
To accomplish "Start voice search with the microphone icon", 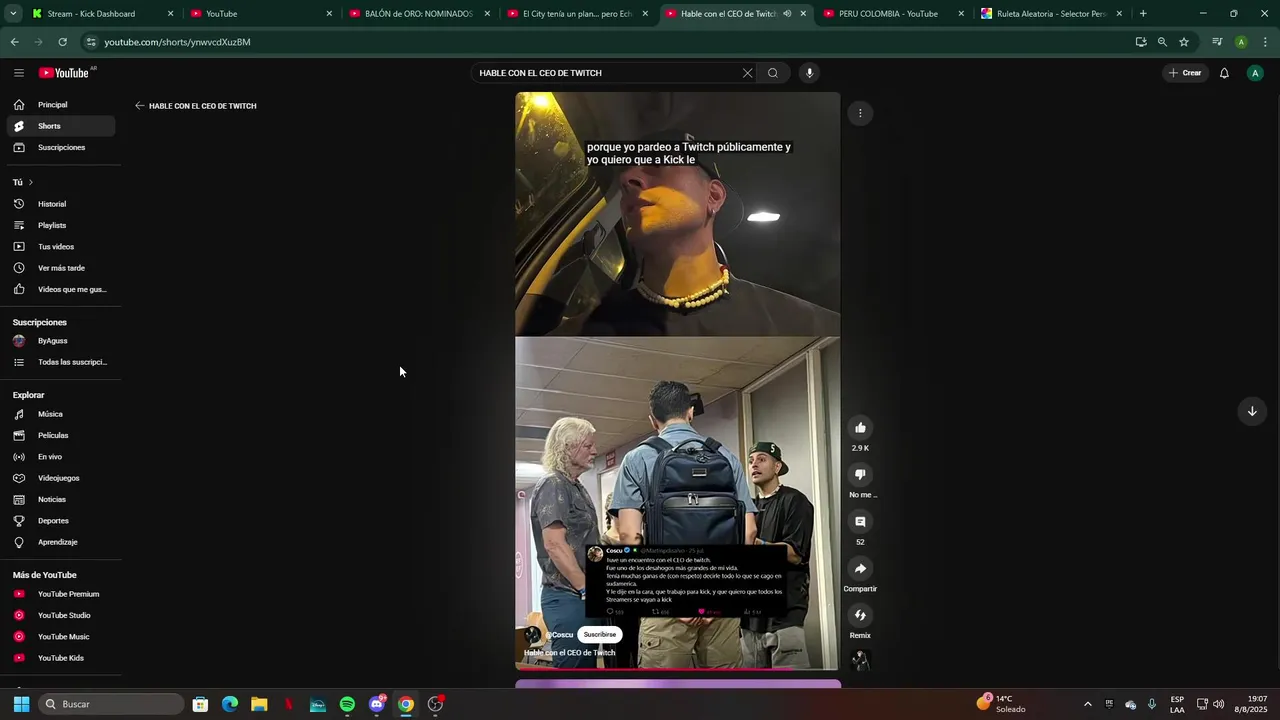I will coord(810,73).
